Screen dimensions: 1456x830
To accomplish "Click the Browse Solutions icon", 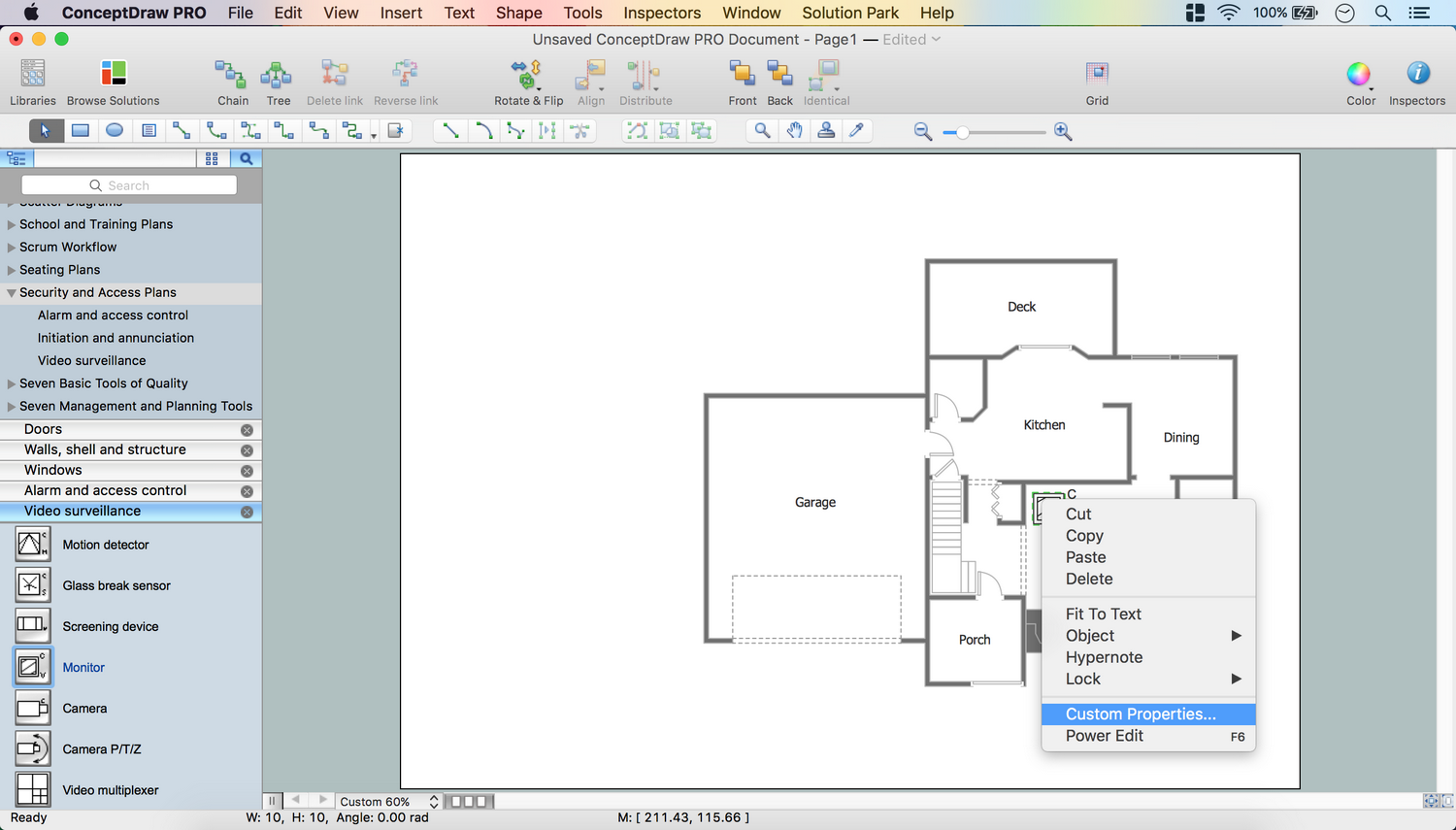I will click(113, 74).
